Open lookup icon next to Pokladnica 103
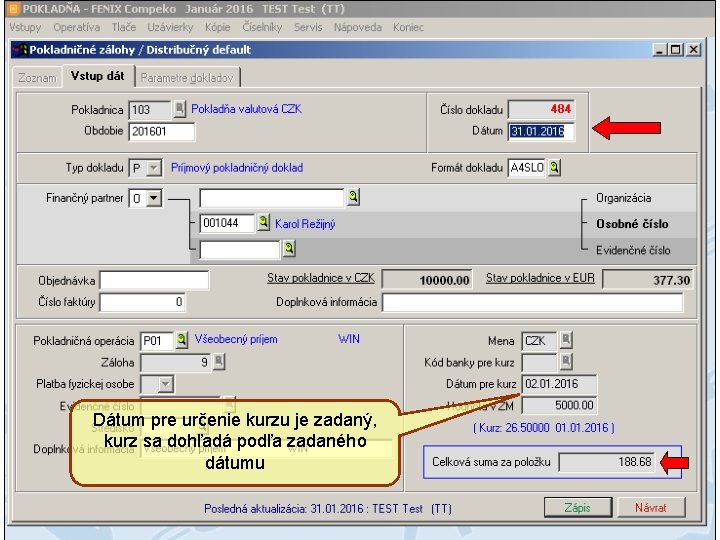The width and height of the screenshot is (720, 540). (x=180, y=109)
